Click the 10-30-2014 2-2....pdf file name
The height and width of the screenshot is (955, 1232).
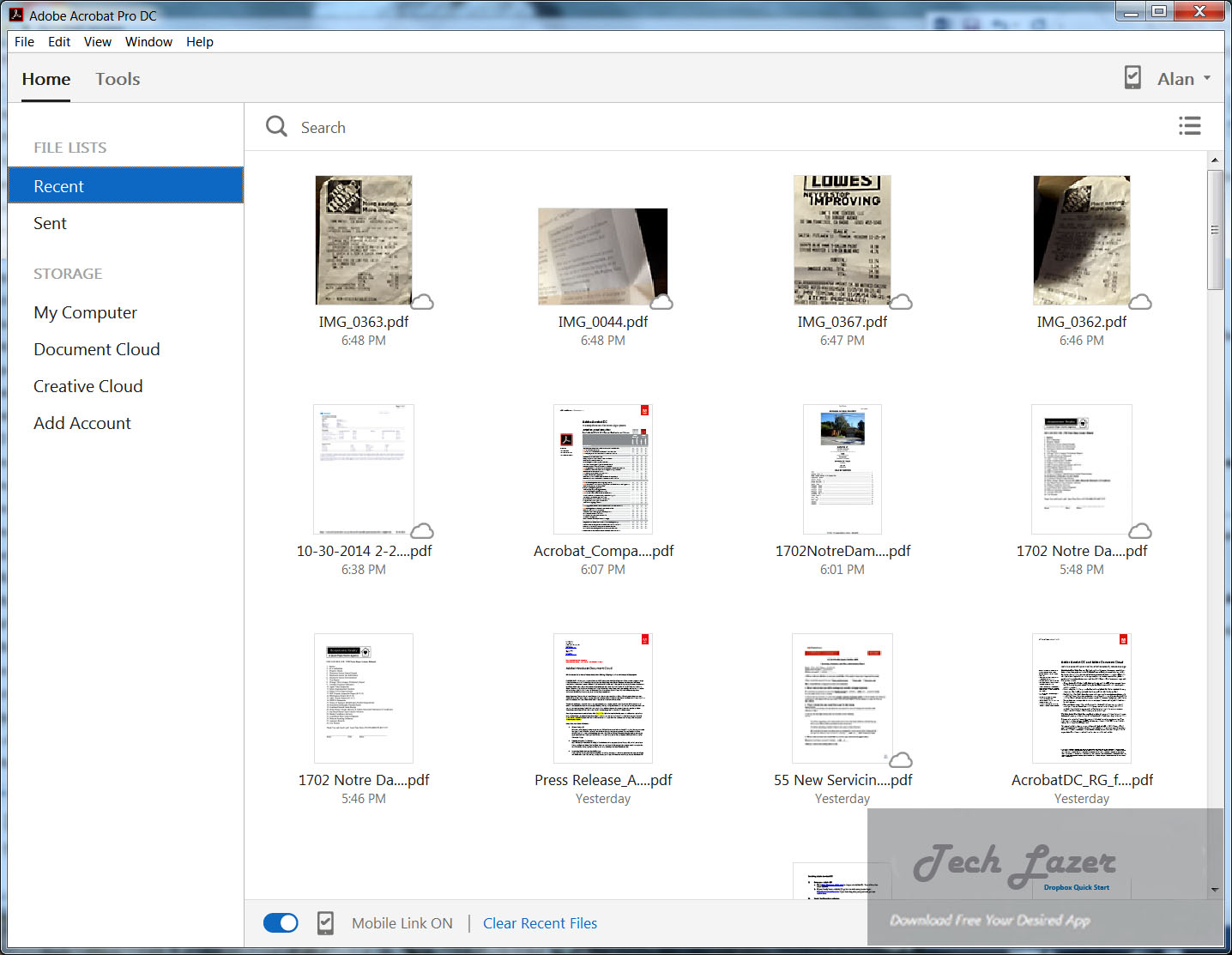tap(364, 551)
